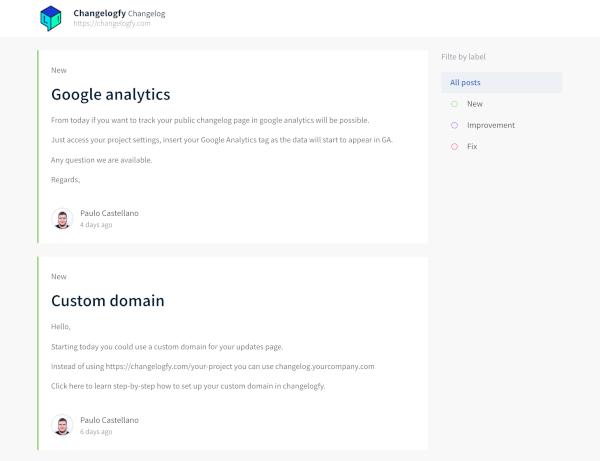Screen dimensions: 600x461
Task: Click the Starting today you could use line
Action: pyautogui.click(x=167, y=347)
